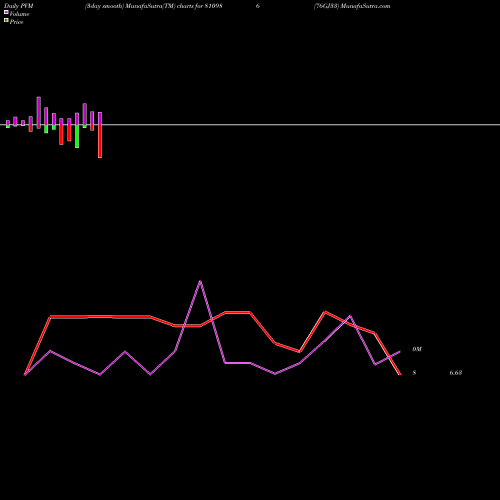The height and width of the screenshot is (500, 500).
Task: Click the 'Price' legend label
Action: 16,22
